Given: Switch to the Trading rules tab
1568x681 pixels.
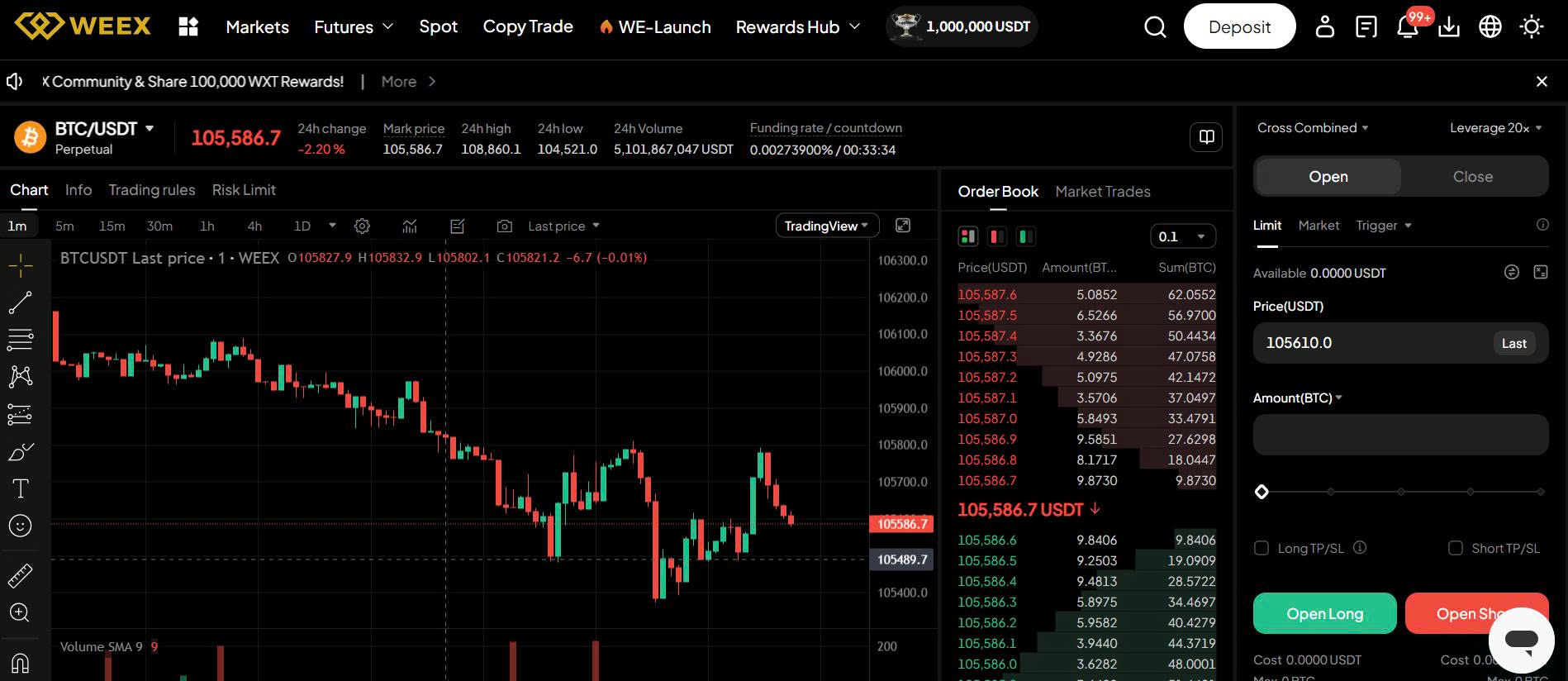Looking at the screenshot, I should pyautogui.click(x=152, y=189).
